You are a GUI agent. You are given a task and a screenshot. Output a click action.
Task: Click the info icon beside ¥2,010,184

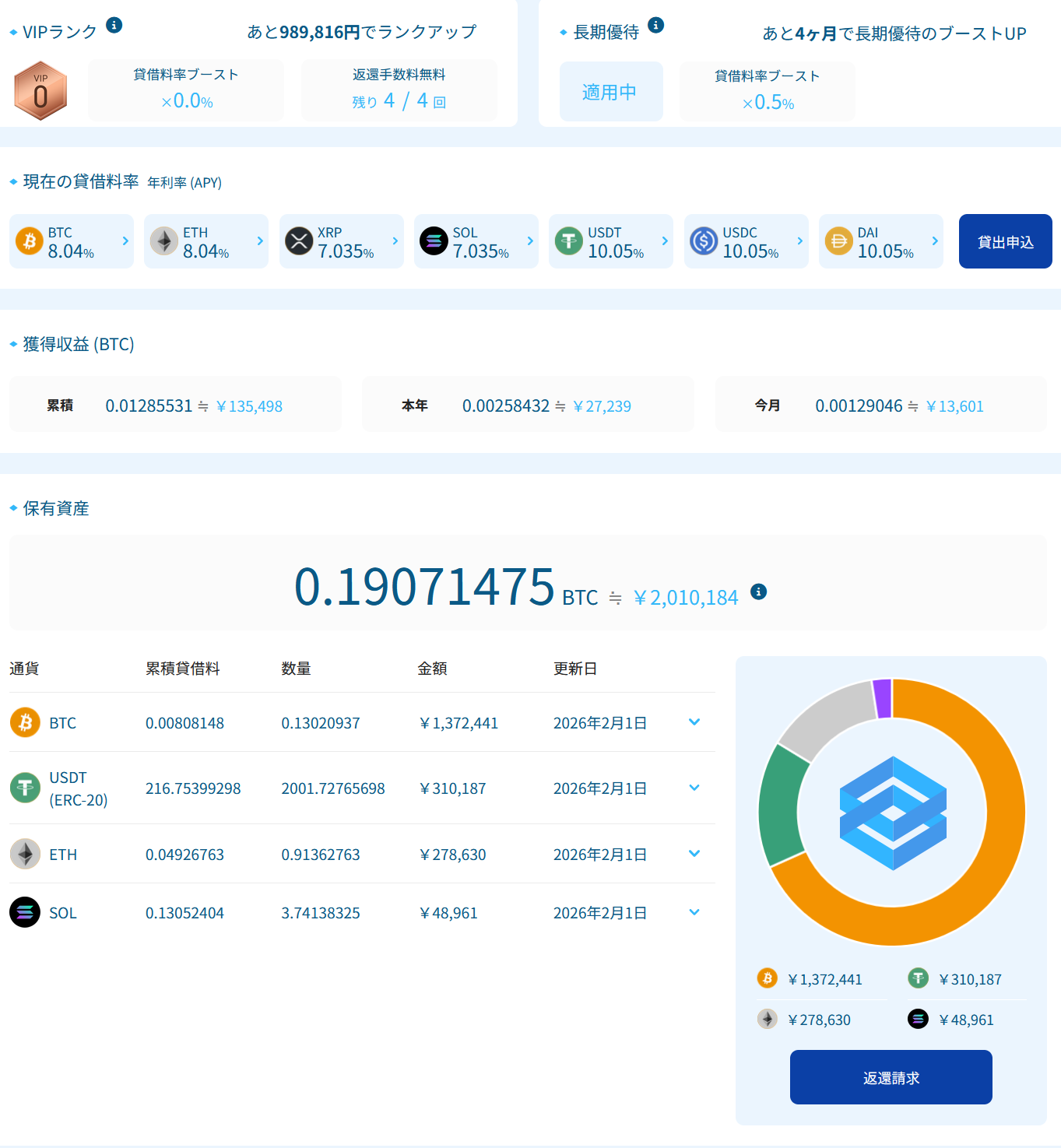pyautogui.click(x=758, y=592)
